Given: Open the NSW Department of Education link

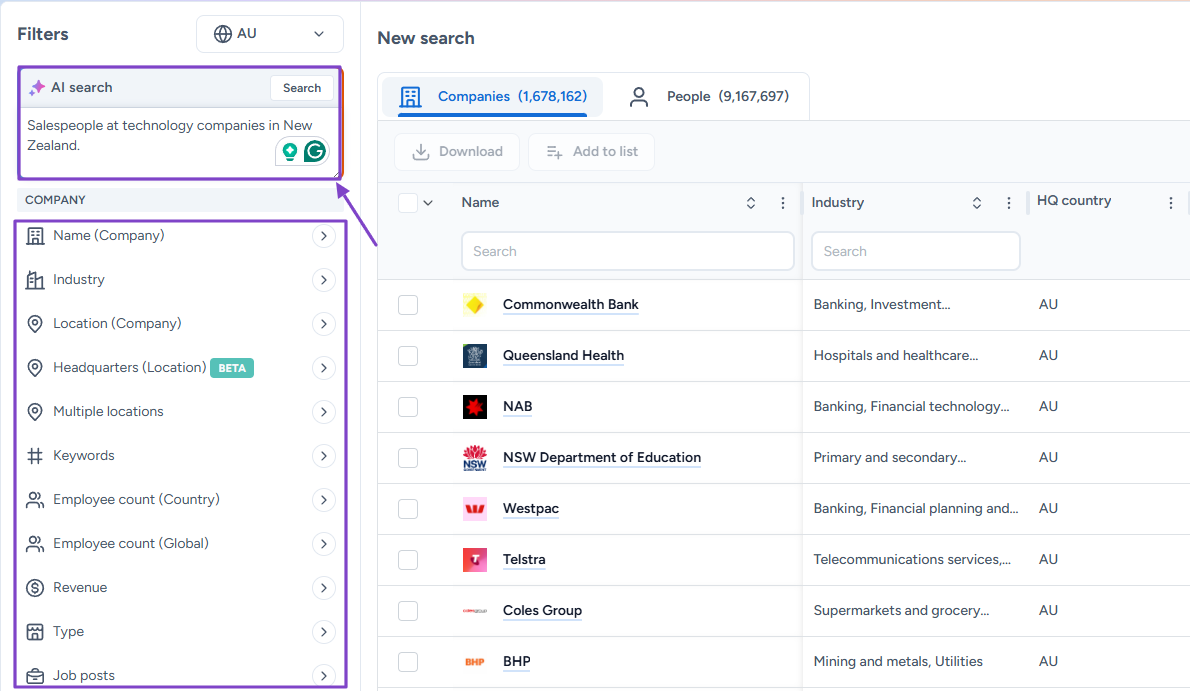Looking at the screenshot, I should 602,458.
